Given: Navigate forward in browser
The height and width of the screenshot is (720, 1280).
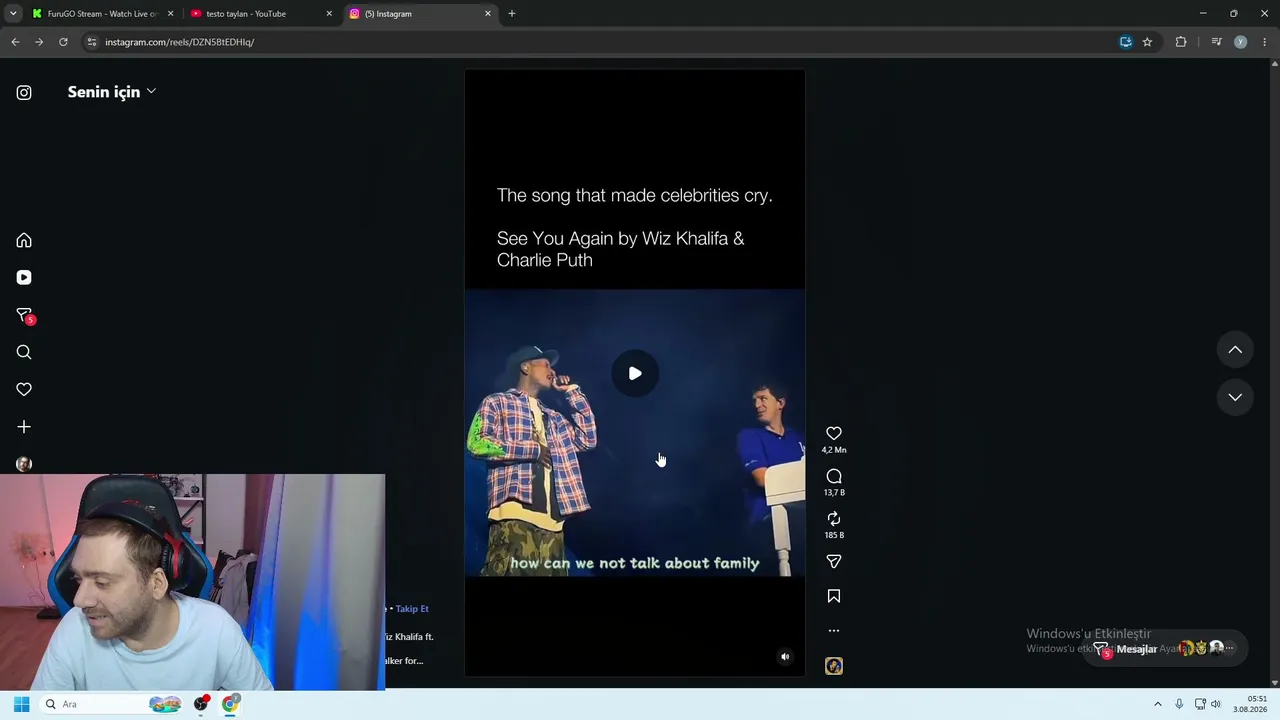Looking at the screenshot, I should [x=39, y=42].
